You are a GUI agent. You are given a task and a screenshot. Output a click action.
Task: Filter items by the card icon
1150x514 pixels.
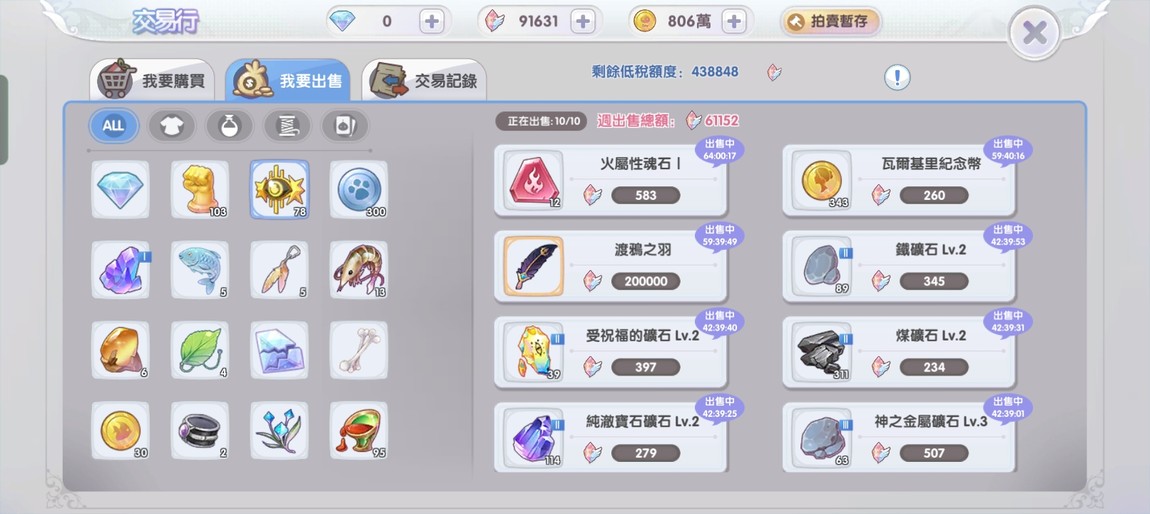pos(345,126)
